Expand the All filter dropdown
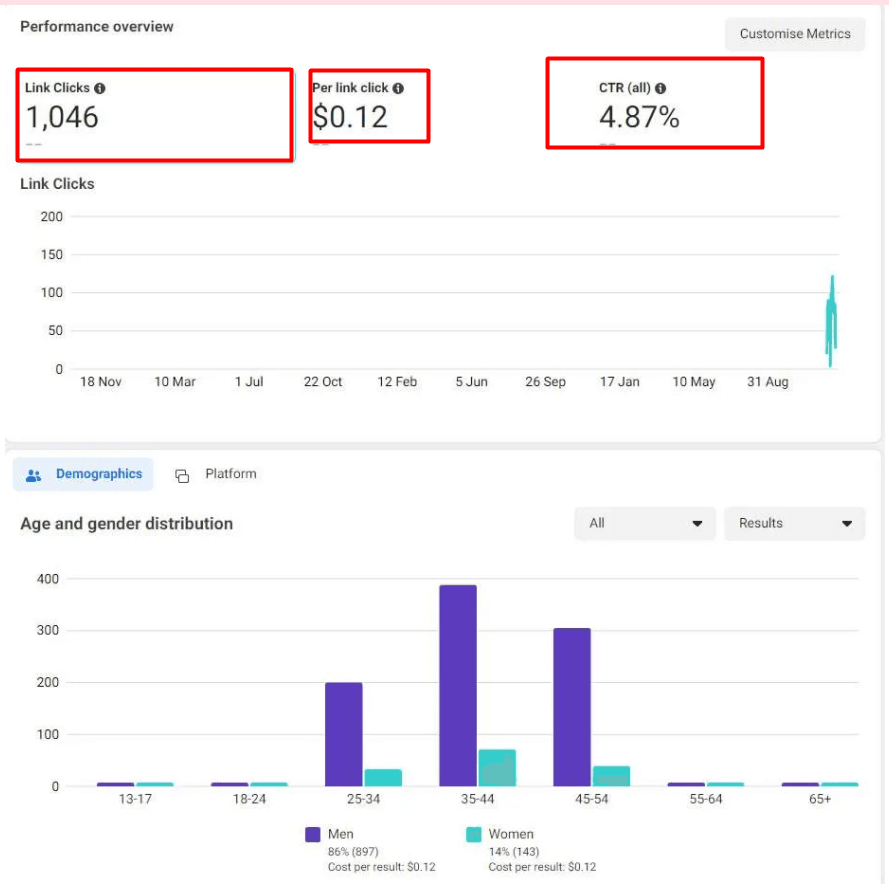This screenshot has width=889, height=884. (645, 523)
